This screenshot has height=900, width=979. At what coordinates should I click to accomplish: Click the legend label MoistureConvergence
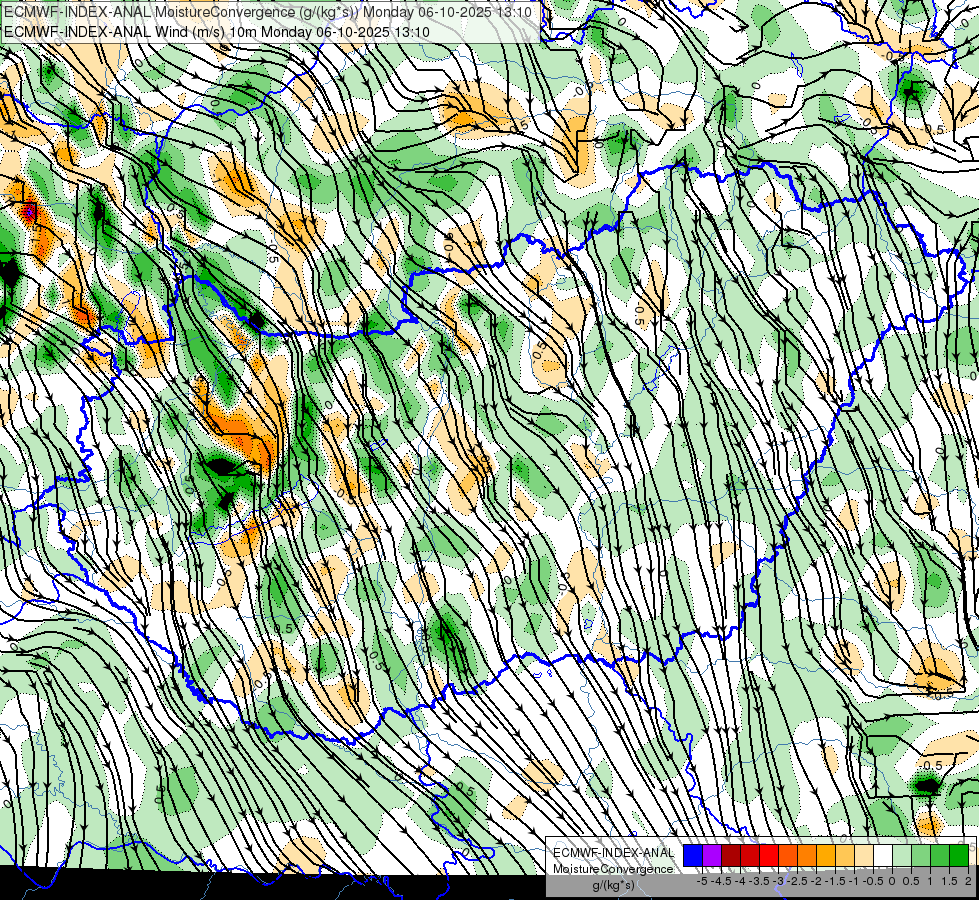613,869
